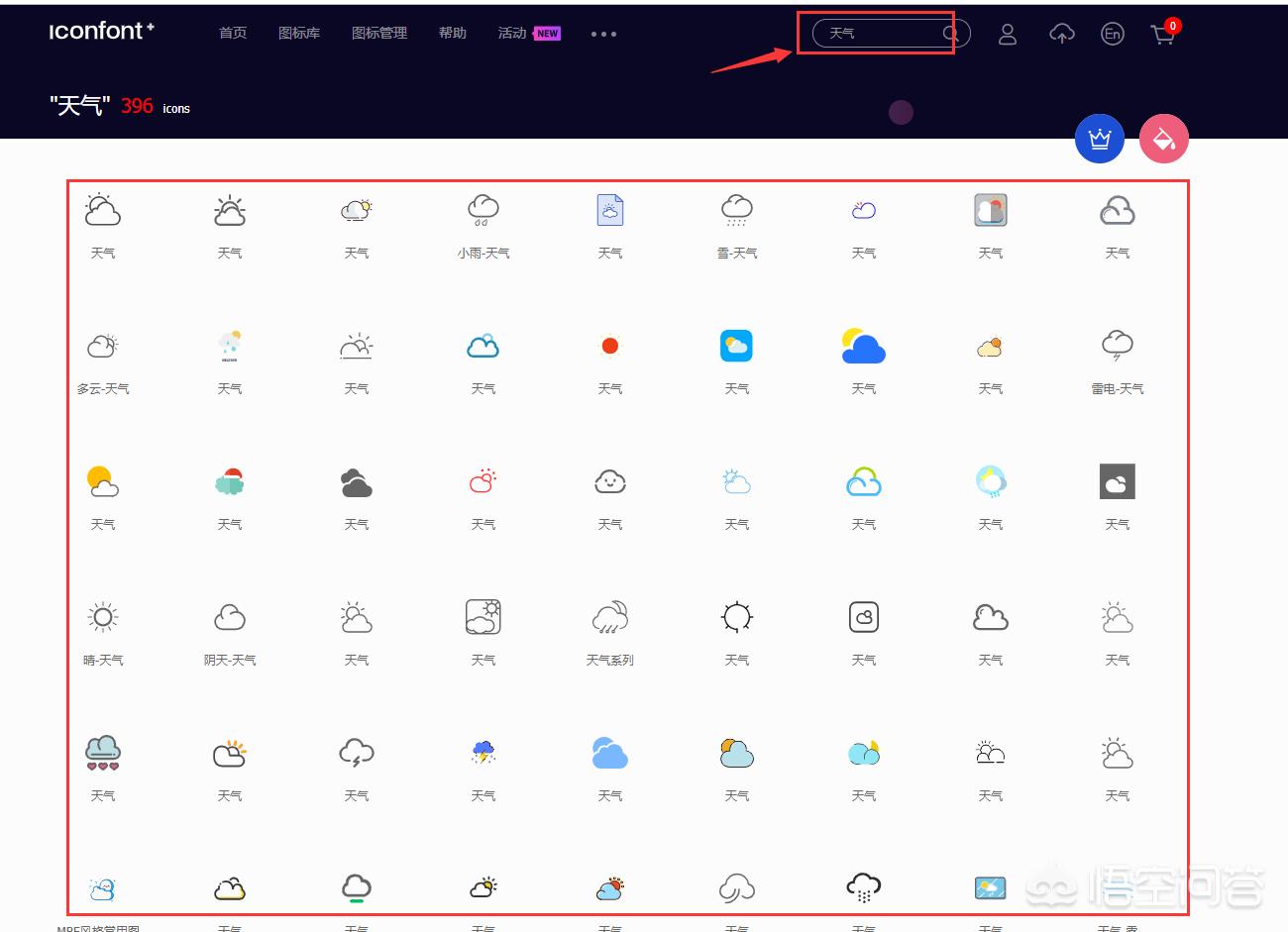This screenshot has height=932, width=1288.
Task: Open the 图标管理 menu
Action: pos(379,33)
